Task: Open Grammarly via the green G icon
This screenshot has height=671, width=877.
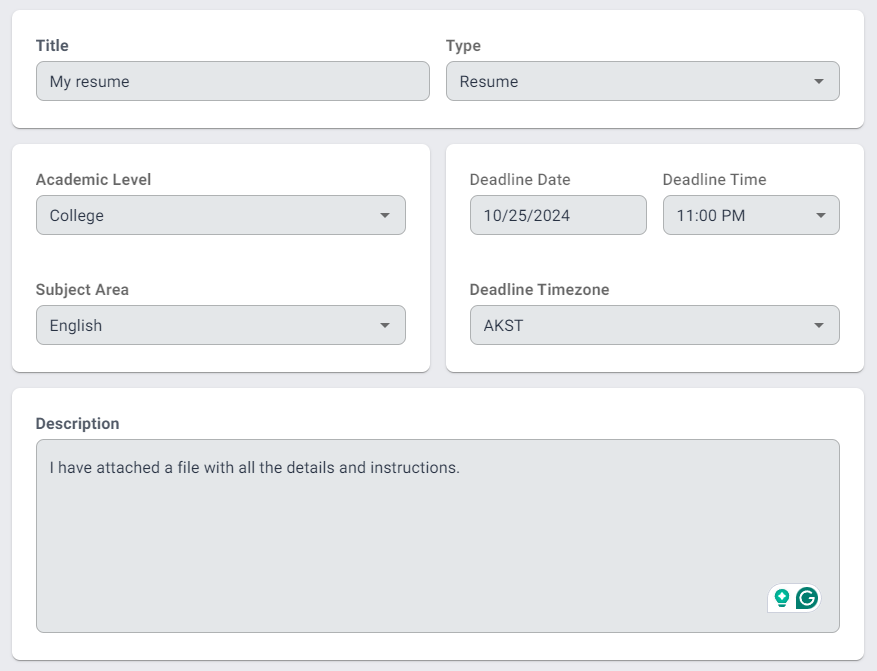Action: [806, 598]
